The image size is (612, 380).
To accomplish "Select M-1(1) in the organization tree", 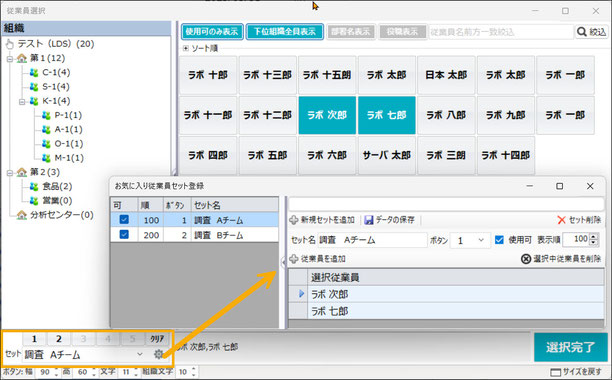I will pyautogui.click(x=69, y=158).
